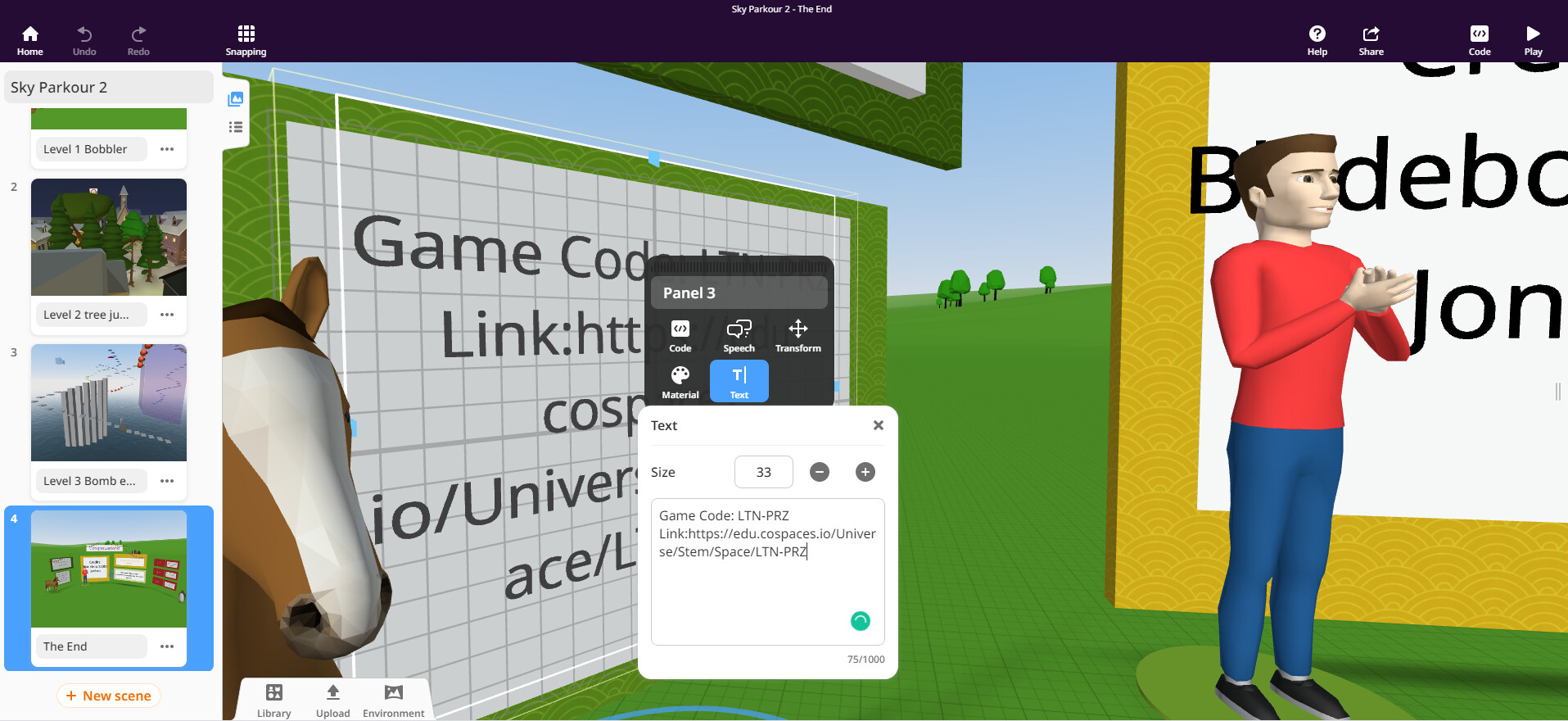This screenshot has width=1568, height=721.
Task: Select The End scene thumbnail
Action: (x=109, y=569)
